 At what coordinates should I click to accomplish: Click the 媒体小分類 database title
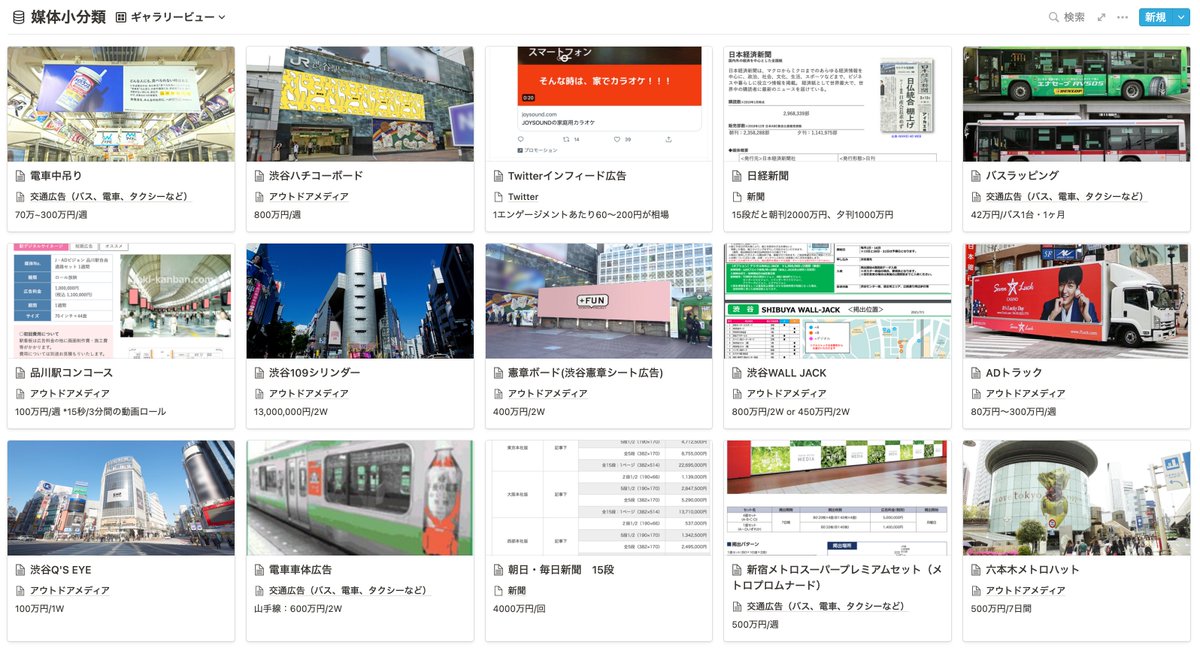click(x=69, y=17)
